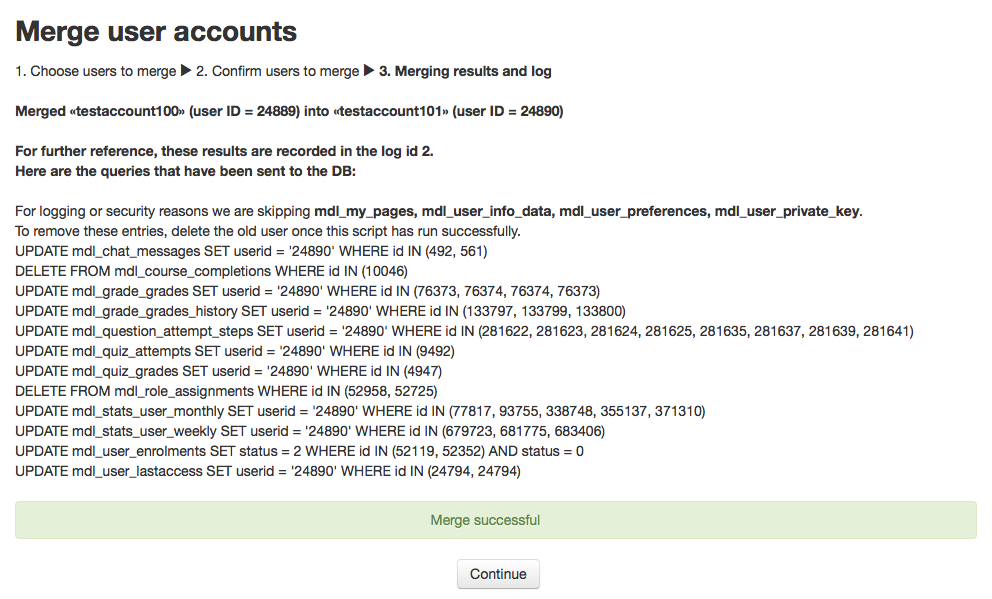Click the arrow between steps 1 and 2
Screen dimensions: 992x599
[186, 70]
